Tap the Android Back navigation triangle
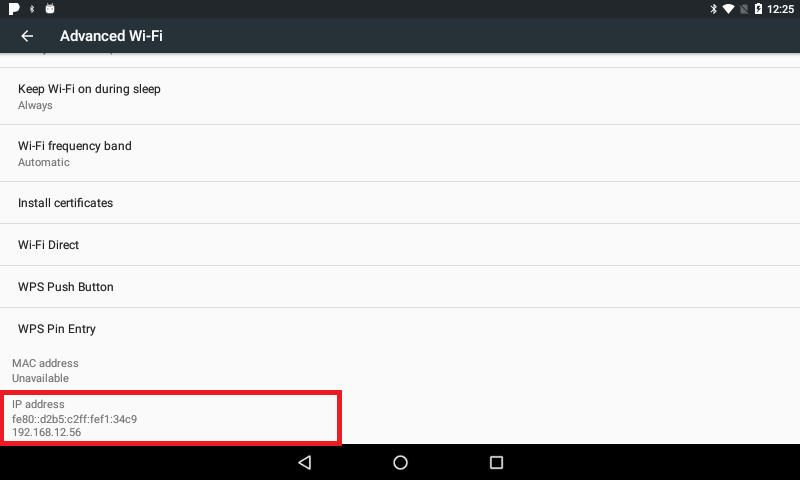The width and height of the screenshot is (800, 480). 305,463
